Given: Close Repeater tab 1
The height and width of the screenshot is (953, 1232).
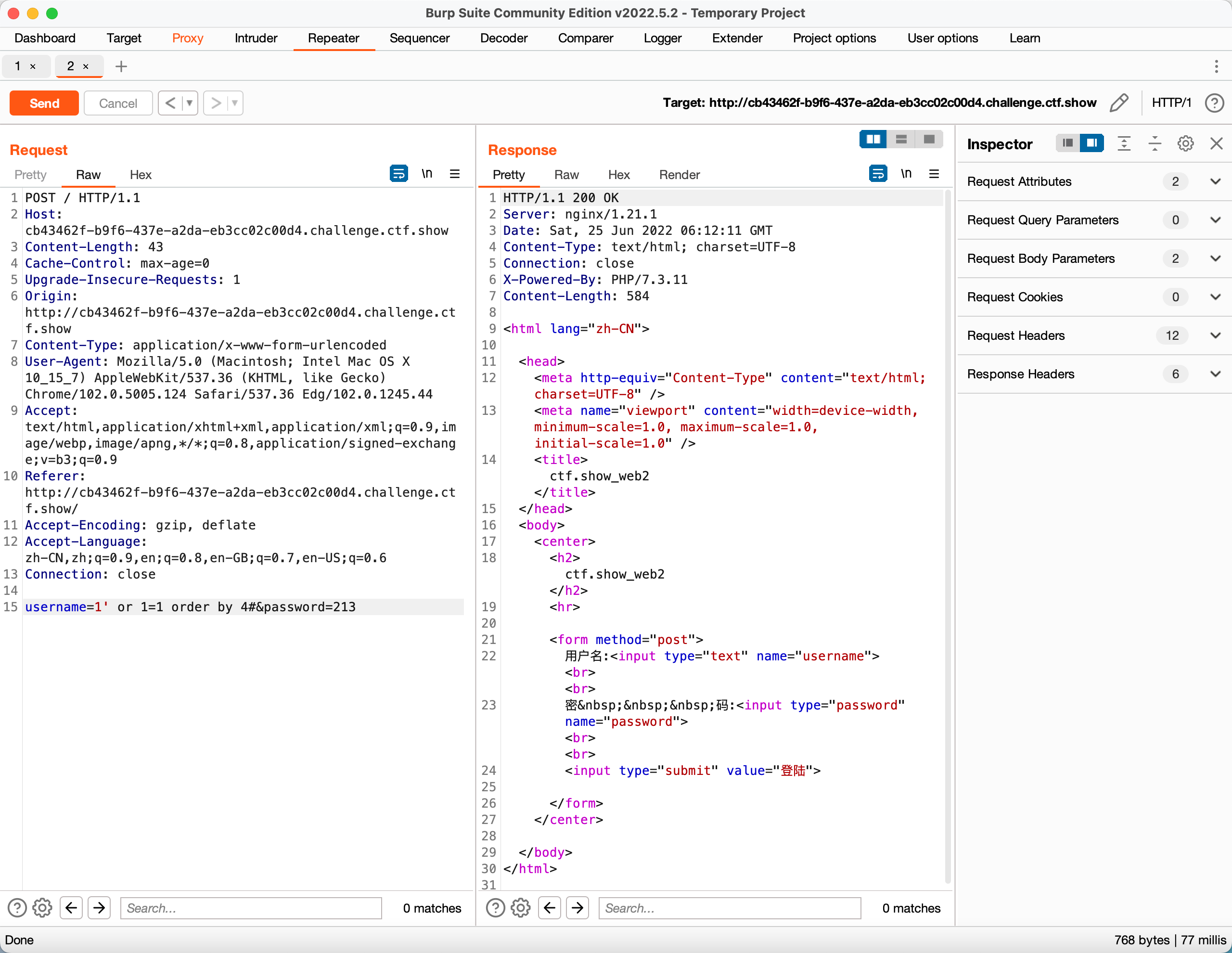Looking at the screenshot, I should click(33, 66).
